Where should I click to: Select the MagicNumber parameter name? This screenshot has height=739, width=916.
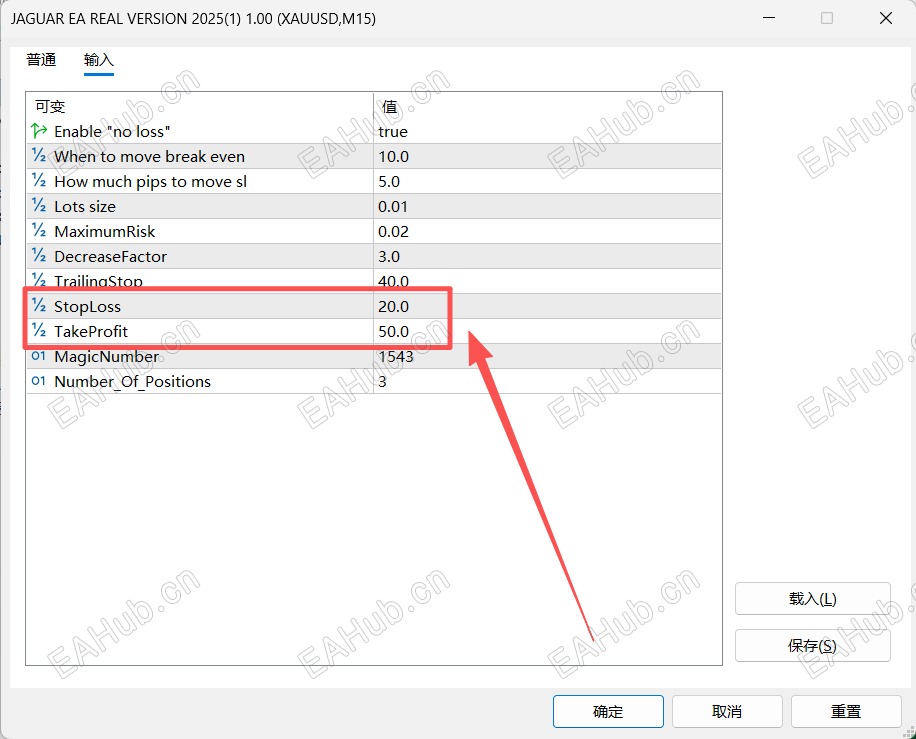[x=106, y=357]
